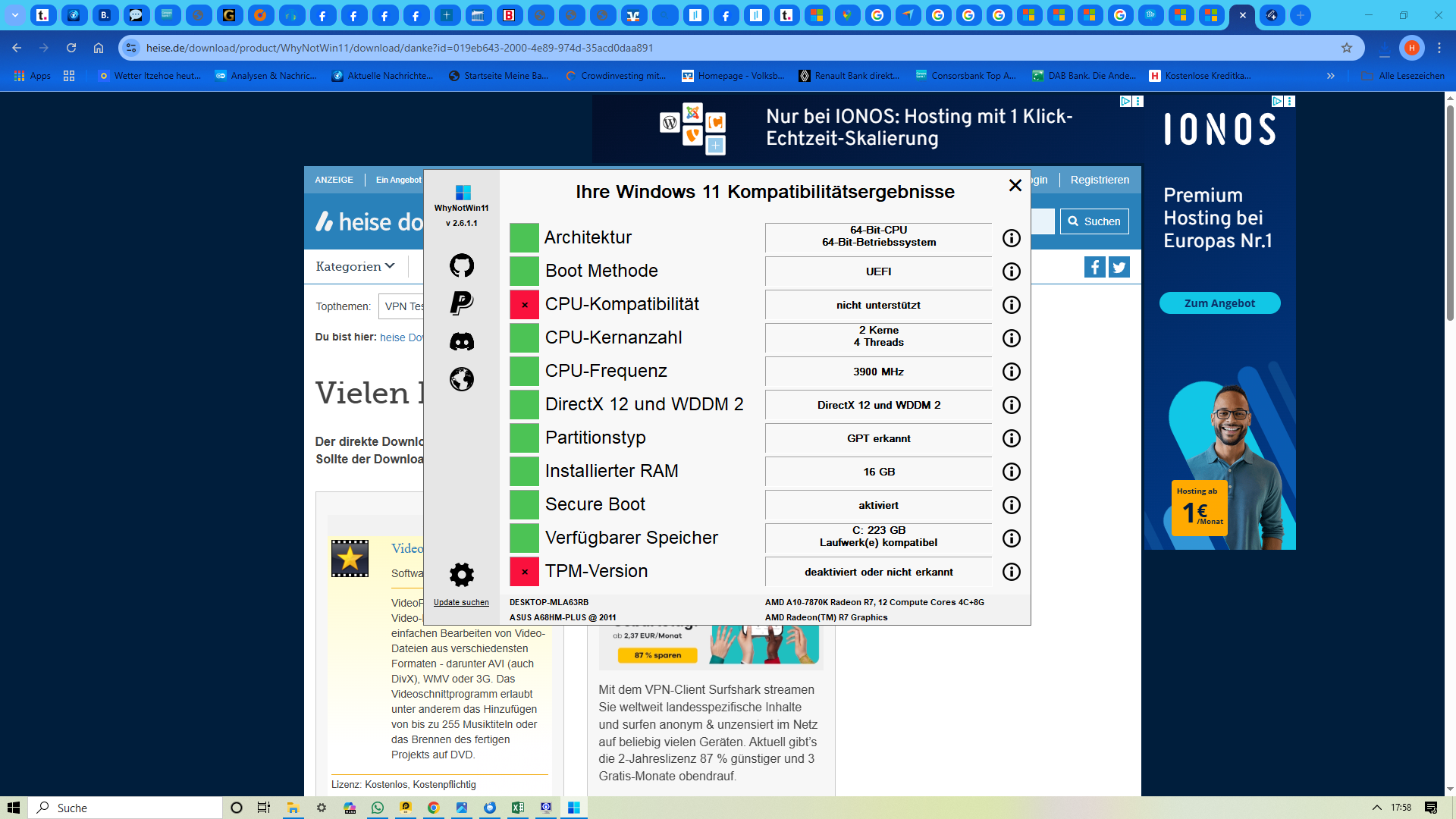Image resolution: width=1456 pixels, height=819 pixels.
Task: Click the red TPM-Version status square
Action: (x=524, y=572)
